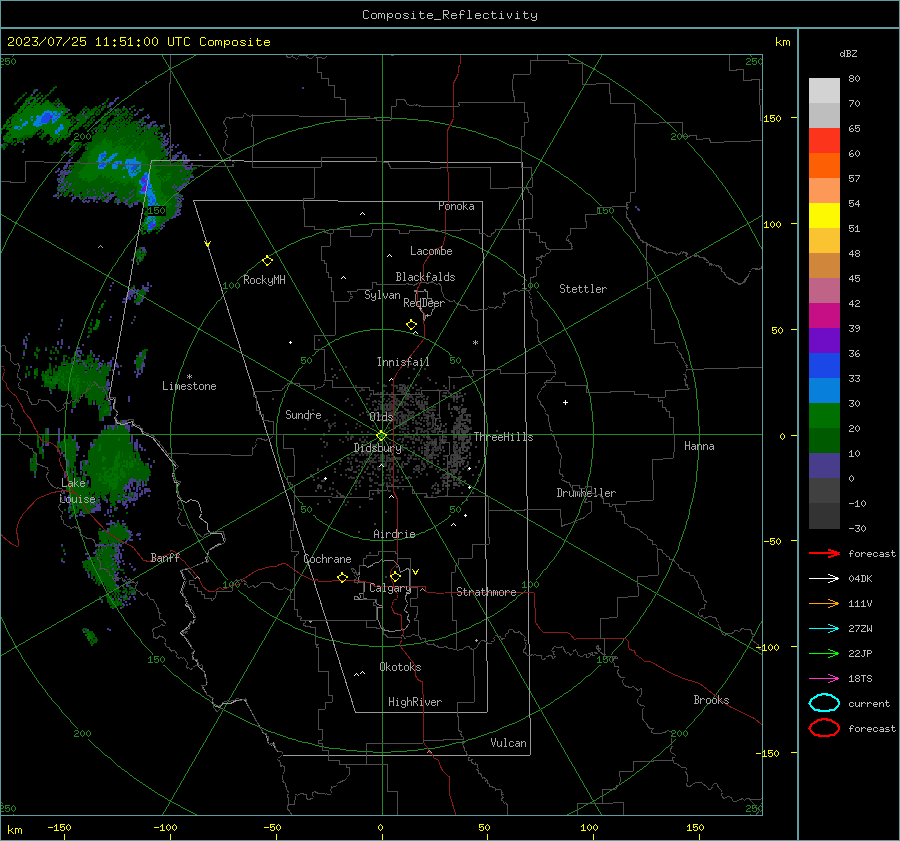
Task: Select the magenta 39 dBZ color swatch
Action: click(x=824, y=315)
